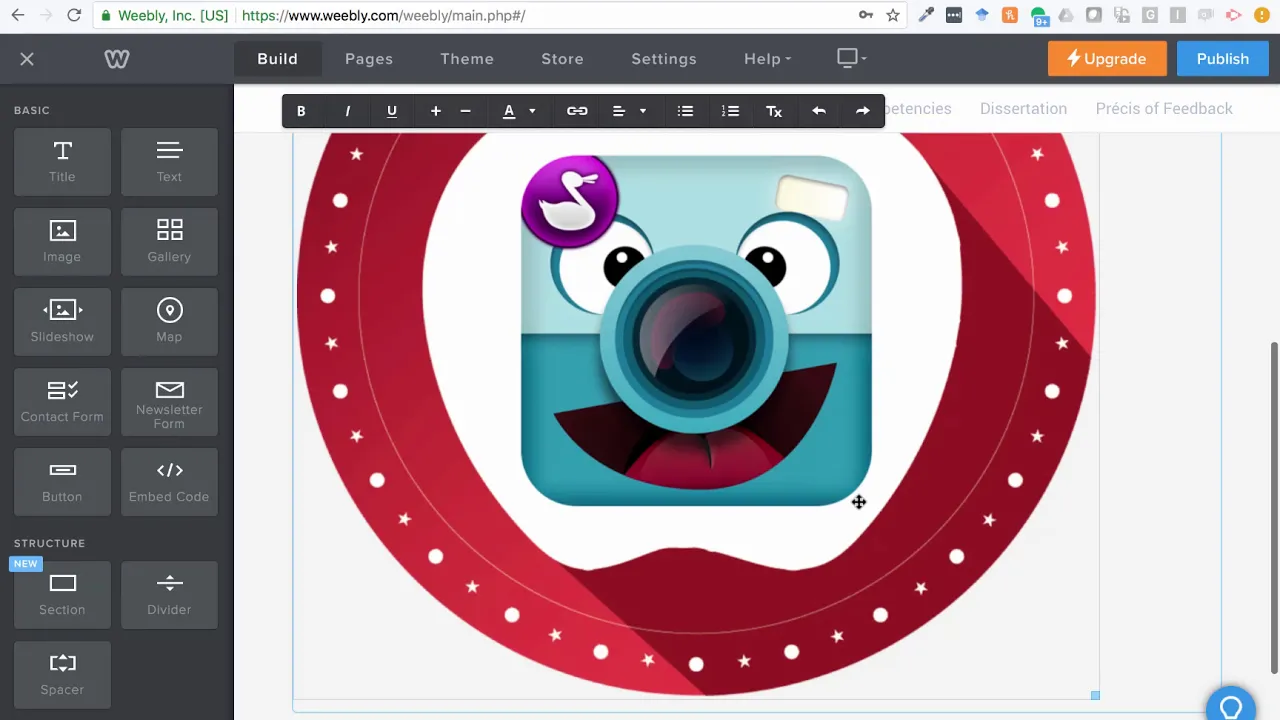Screen dimensions: 1280x720
Task: Click the text alignment icon
Action: tap(619, 111)
